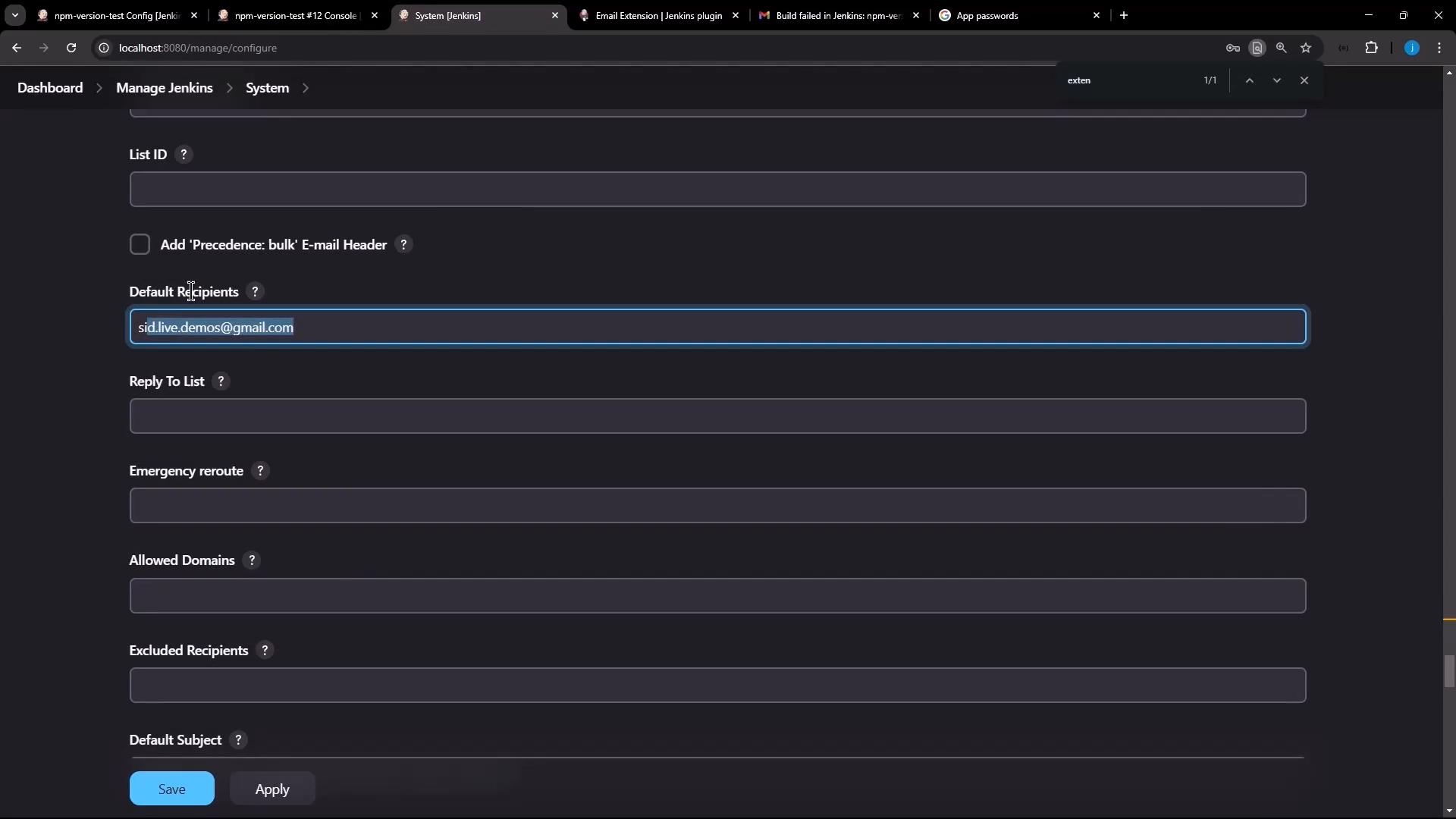
Task: Show help for Allowed Domains
Action: click(x=253, y=560)
